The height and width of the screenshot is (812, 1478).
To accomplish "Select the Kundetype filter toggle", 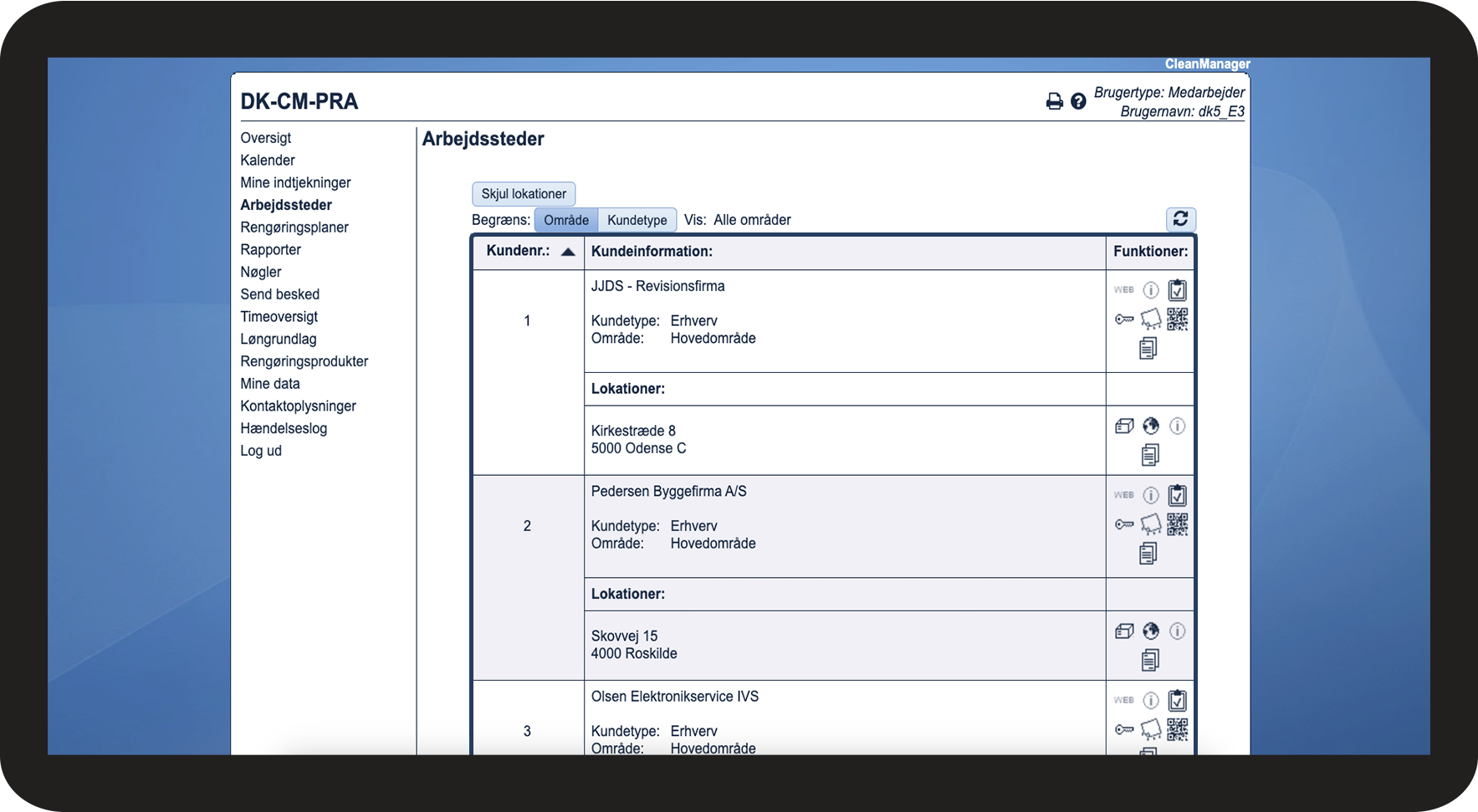I will point(637,220).
